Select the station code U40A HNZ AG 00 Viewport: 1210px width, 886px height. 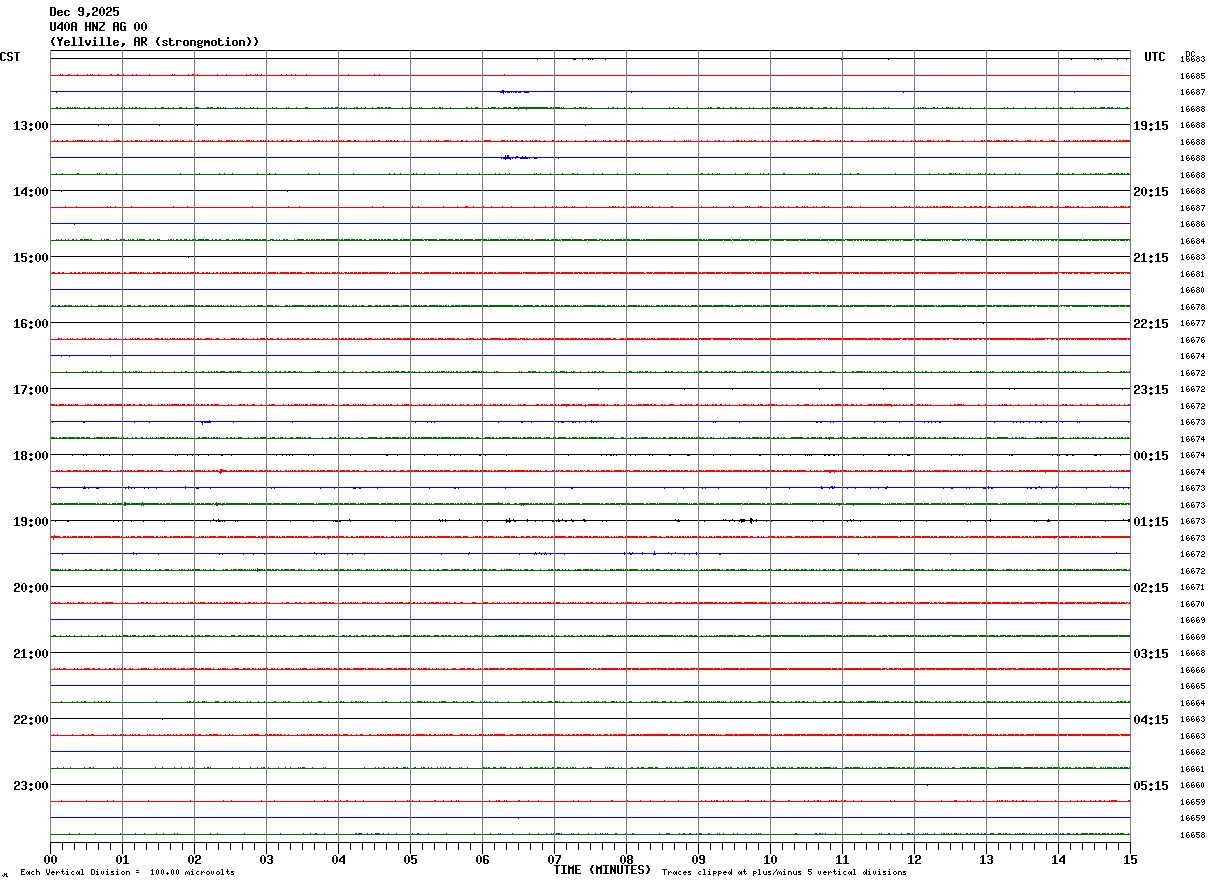(x=98, y=27)
